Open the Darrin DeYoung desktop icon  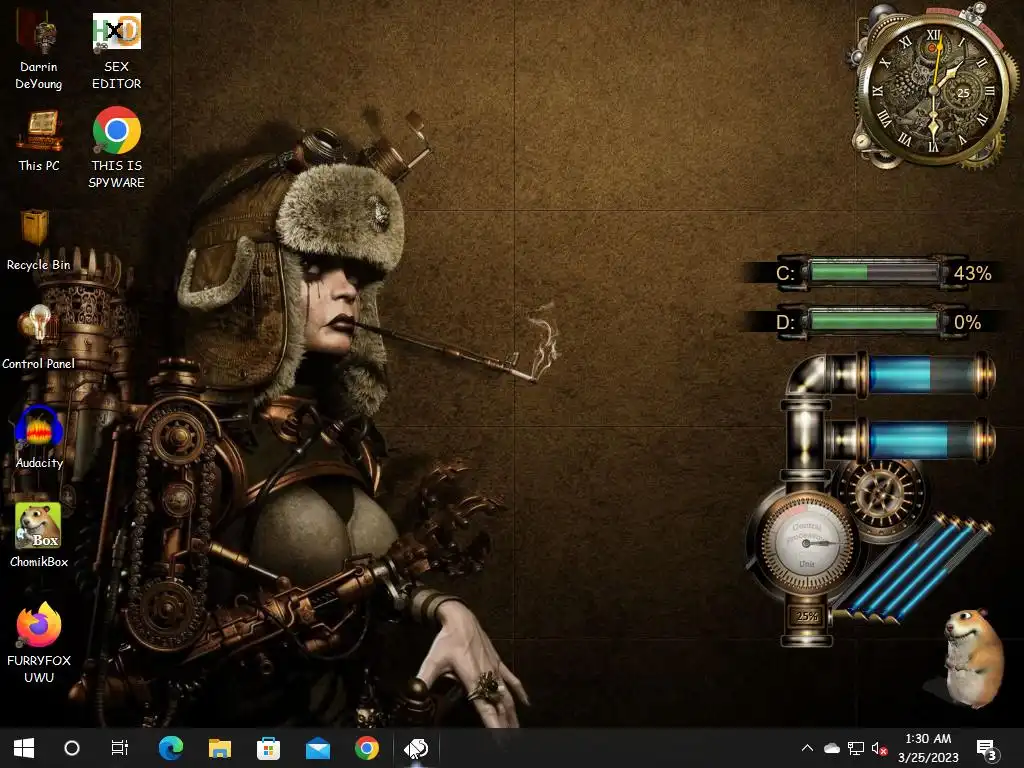coord(39,50)
